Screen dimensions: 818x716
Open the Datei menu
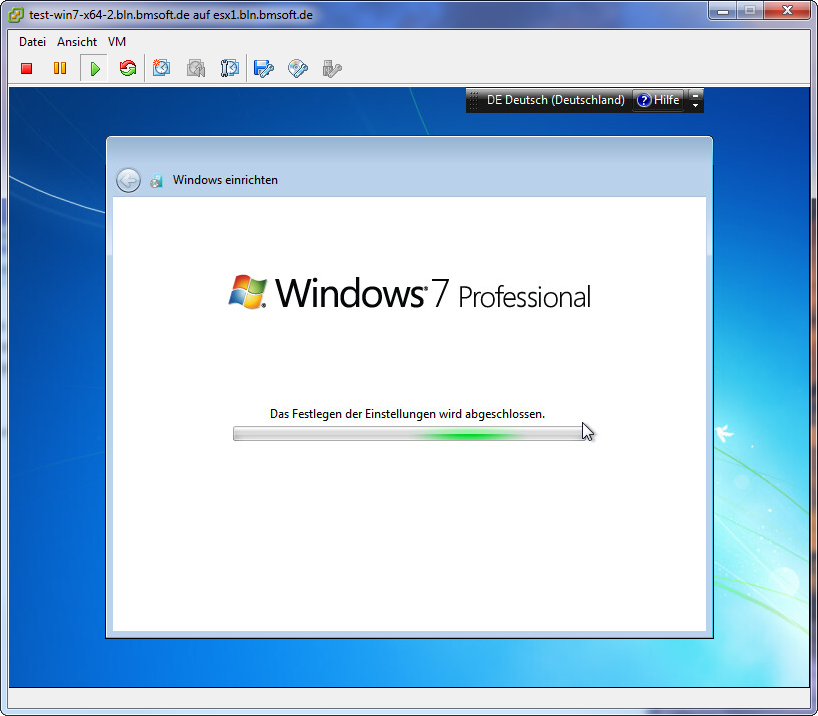coord(32,42)
